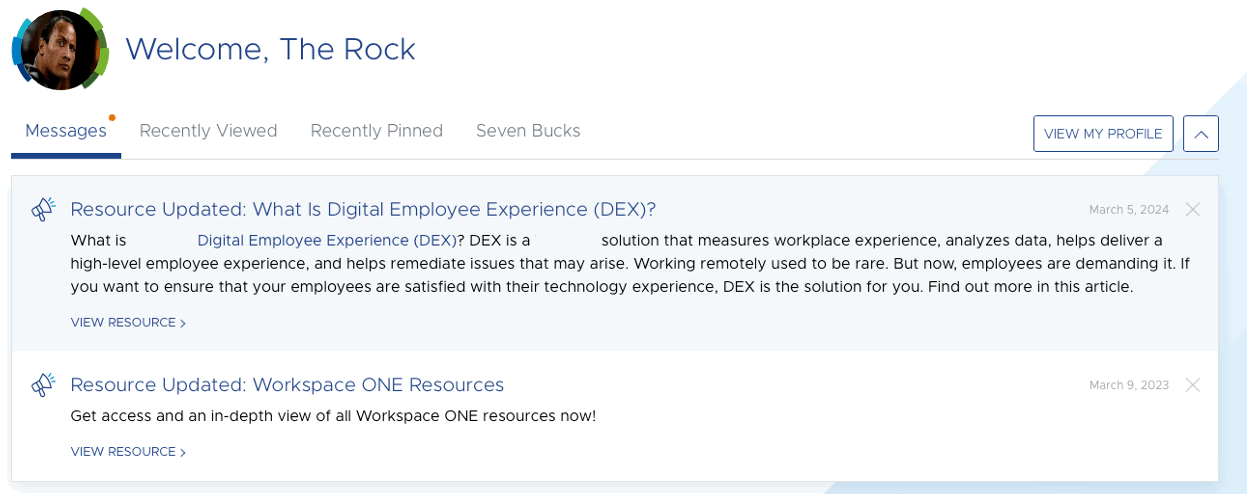Open the 'Workspace ONE Resources' message title
This screenshot has width=1257, height=494.
click(x=287, y=385)
